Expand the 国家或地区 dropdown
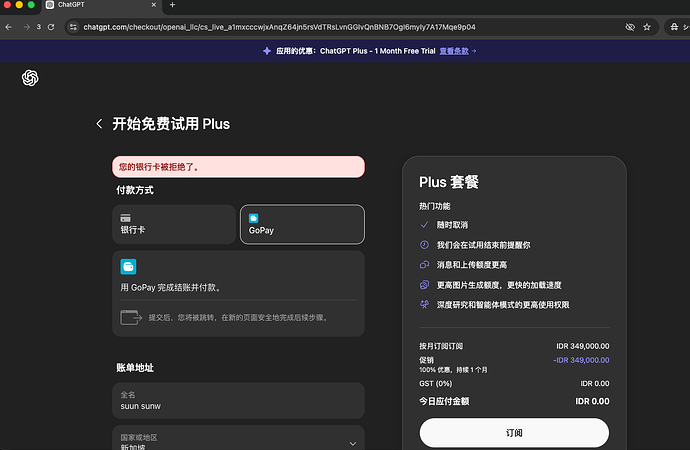This screenshot has width=690, height=450. click(x=238, y=438)
